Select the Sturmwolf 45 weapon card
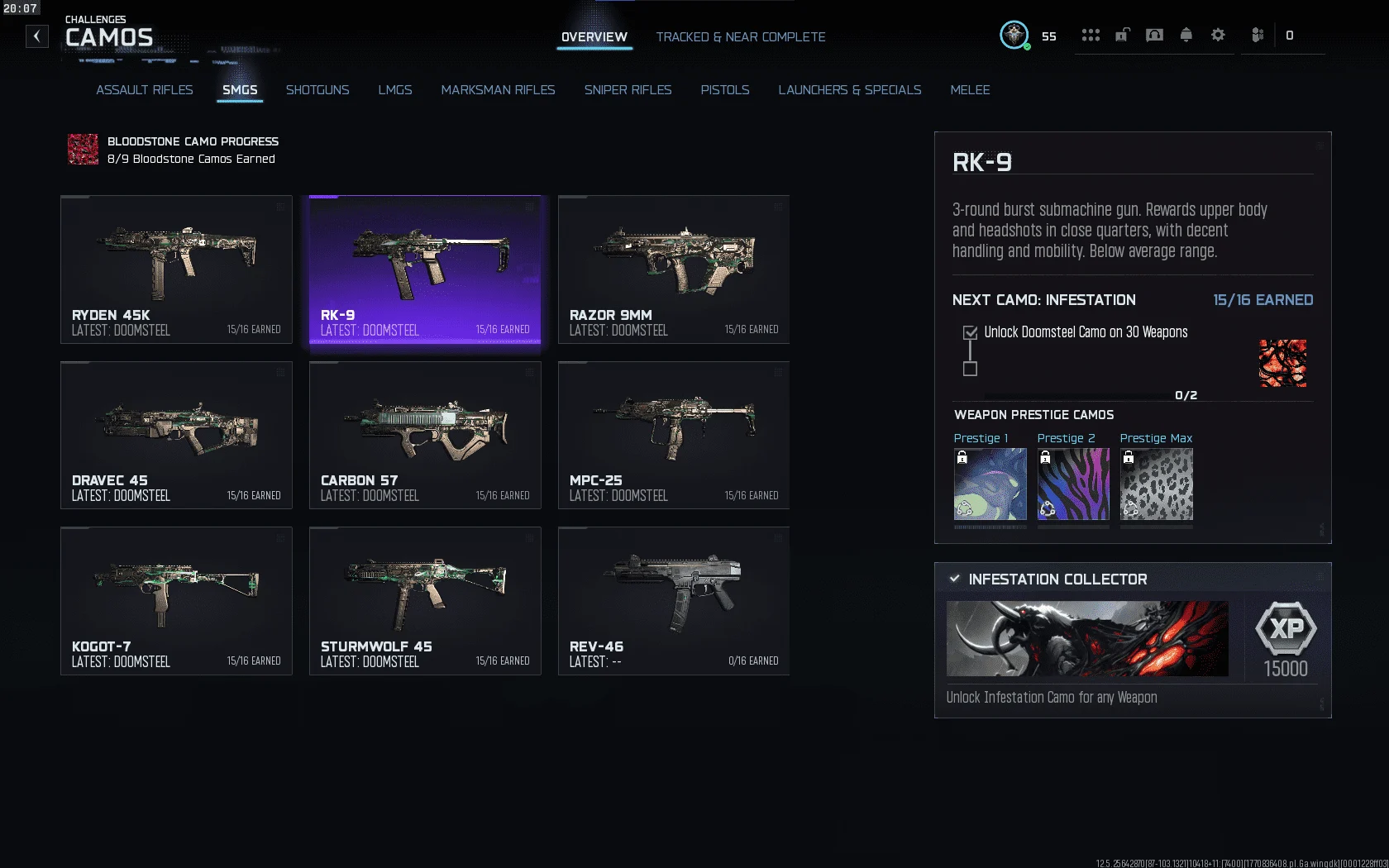Image resolution: width=1389 pixels, height=868 pixels. (x=425, y=601)
